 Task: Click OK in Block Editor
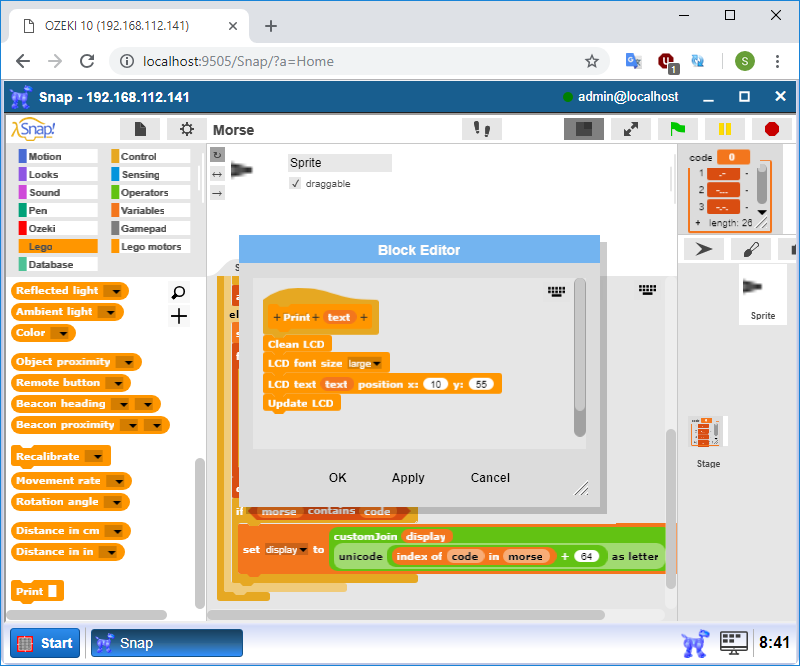[x=337, y=478]
